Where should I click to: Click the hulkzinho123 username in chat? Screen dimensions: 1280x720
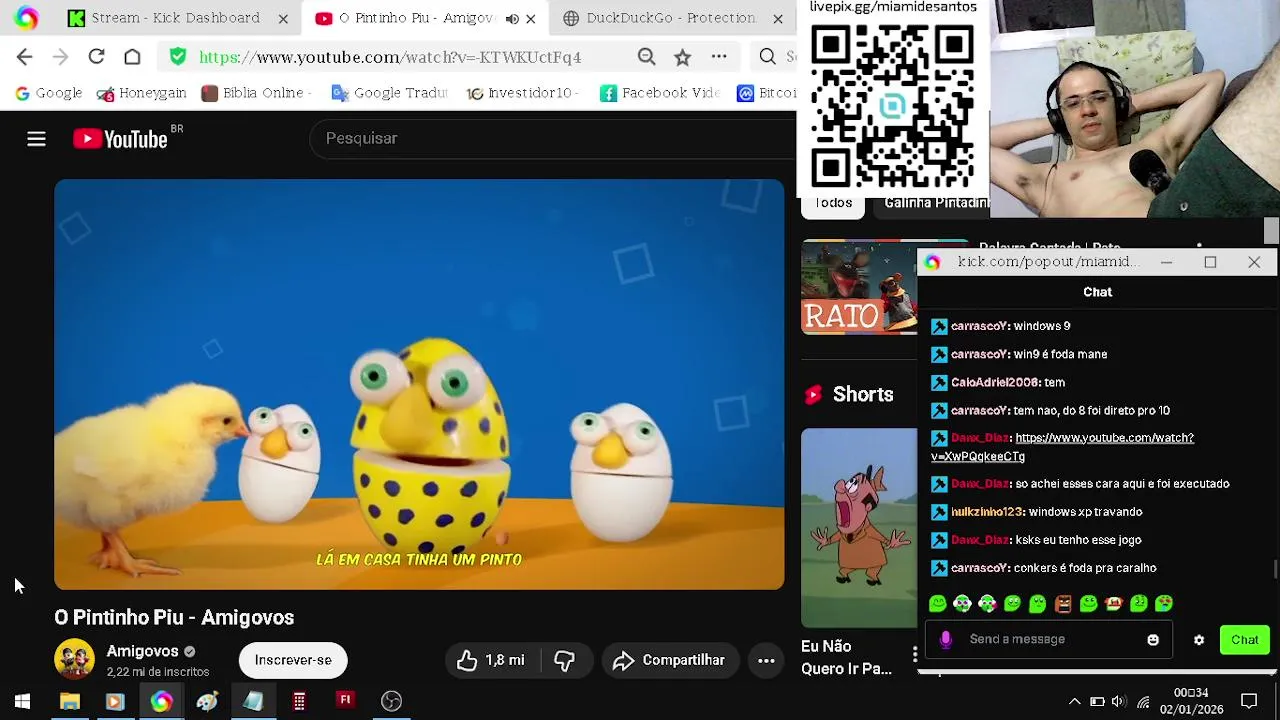pos(987,512)
